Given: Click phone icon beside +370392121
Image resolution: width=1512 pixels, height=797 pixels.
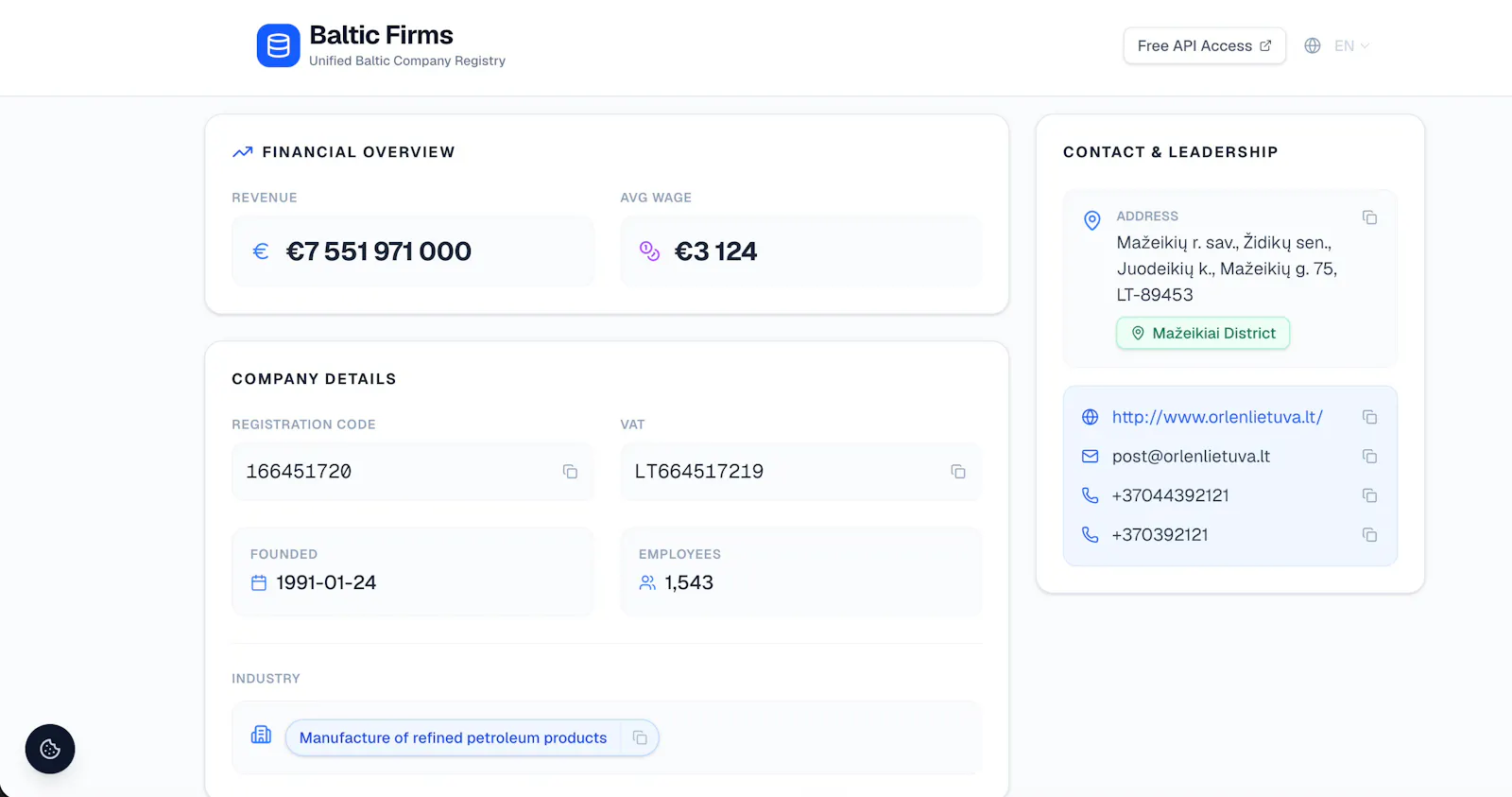Looking at the screenshot, I should 1090,535.
